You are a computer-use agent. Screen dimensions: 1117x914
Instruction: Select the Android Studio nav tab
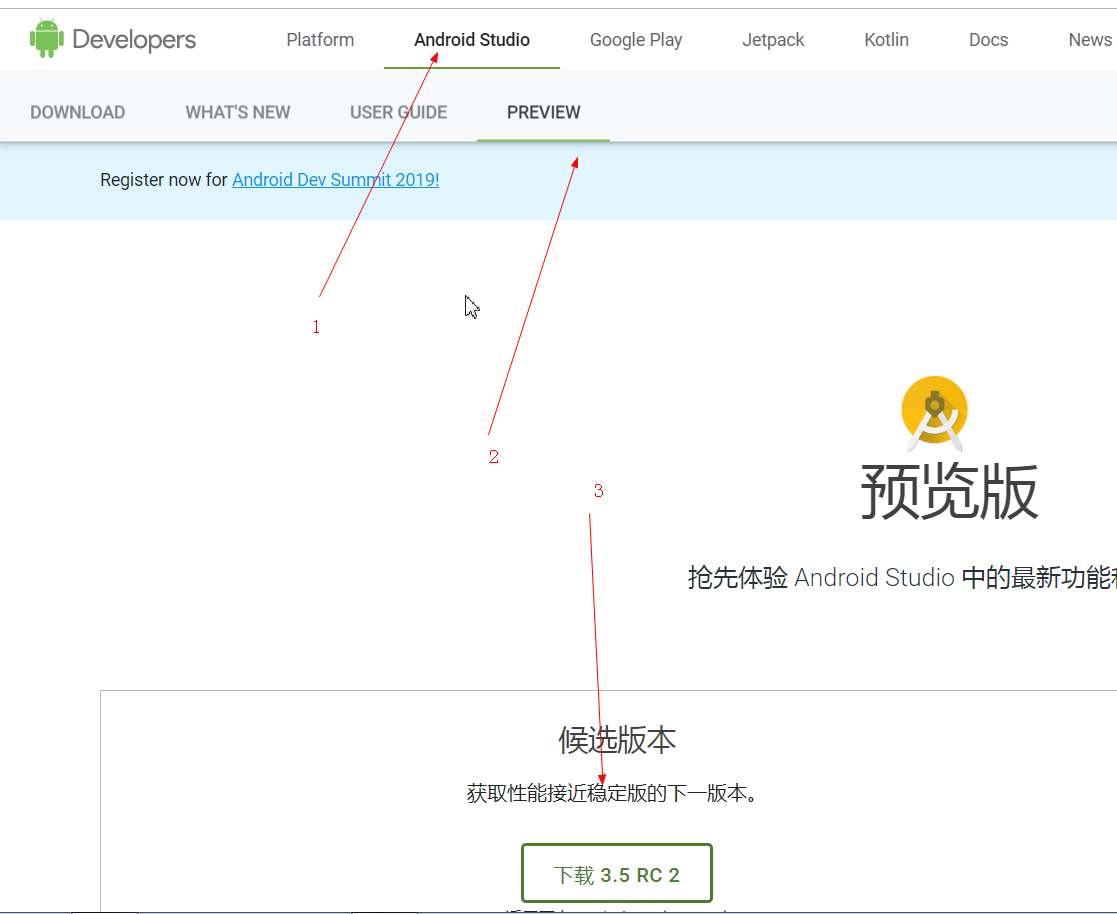(x=472, y=40)
